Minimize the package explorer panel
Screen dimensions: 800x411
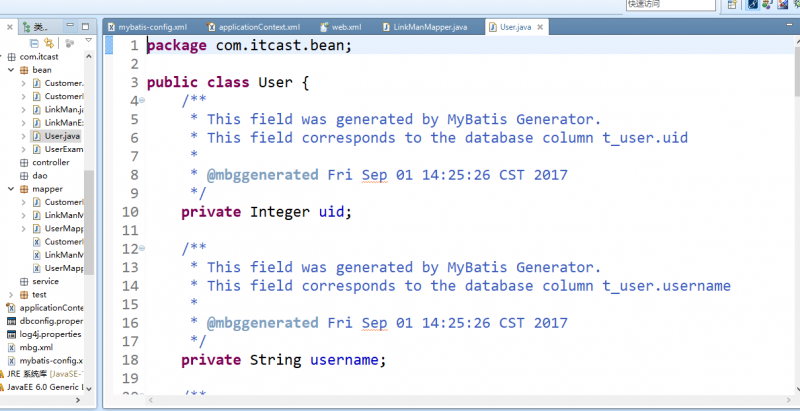click(70, 25)
